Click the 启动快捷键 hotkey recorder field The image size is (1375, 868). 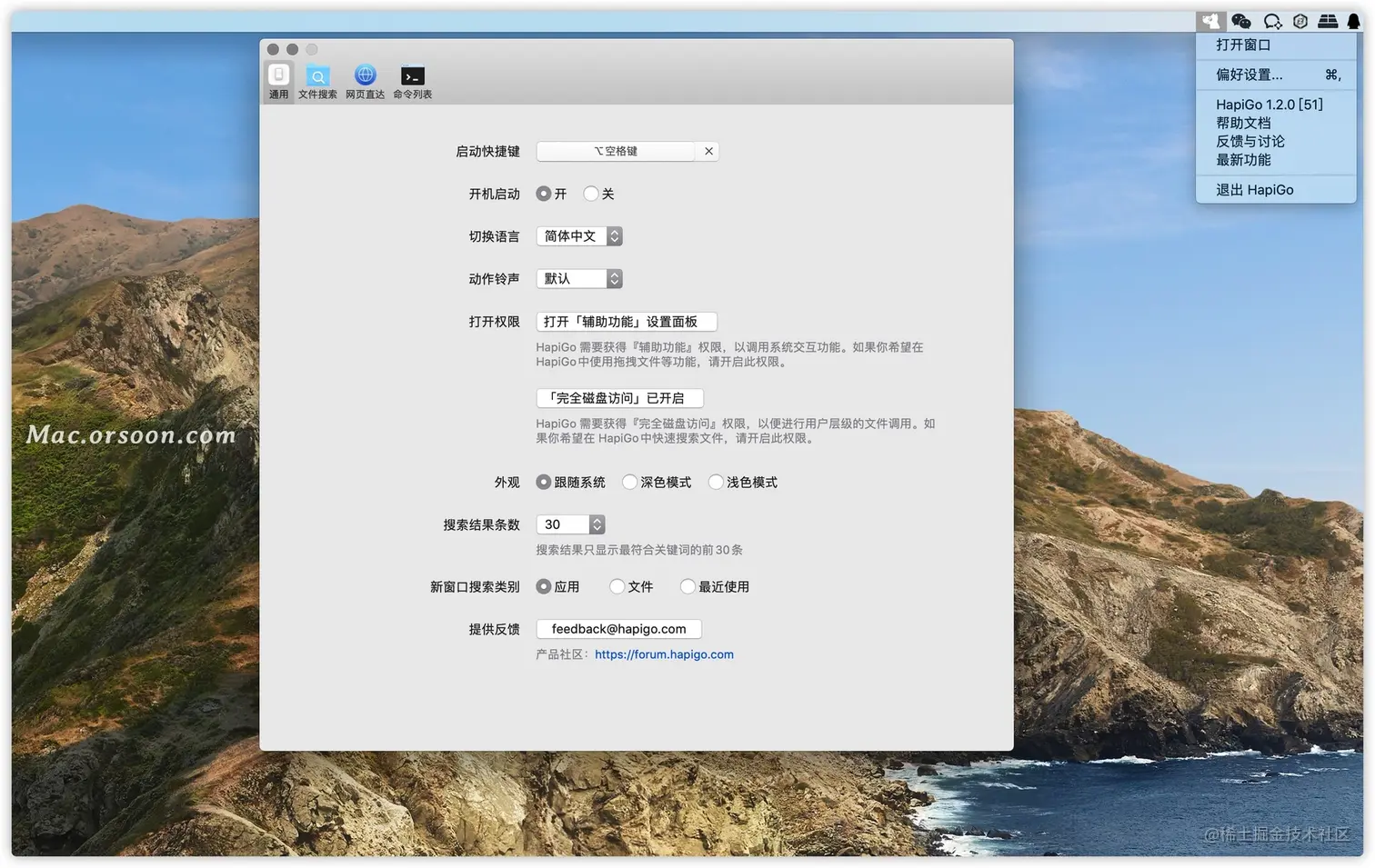(x=616, y=151)
